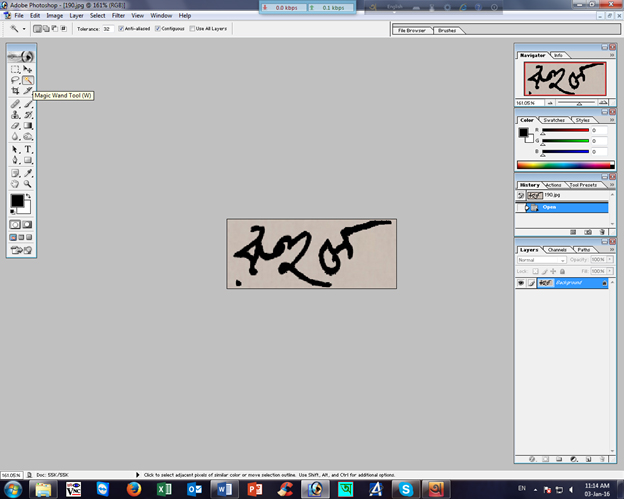Click Swap foreground and background colors
This screenshot has width=624, height=499.
(x=28, y=196)
